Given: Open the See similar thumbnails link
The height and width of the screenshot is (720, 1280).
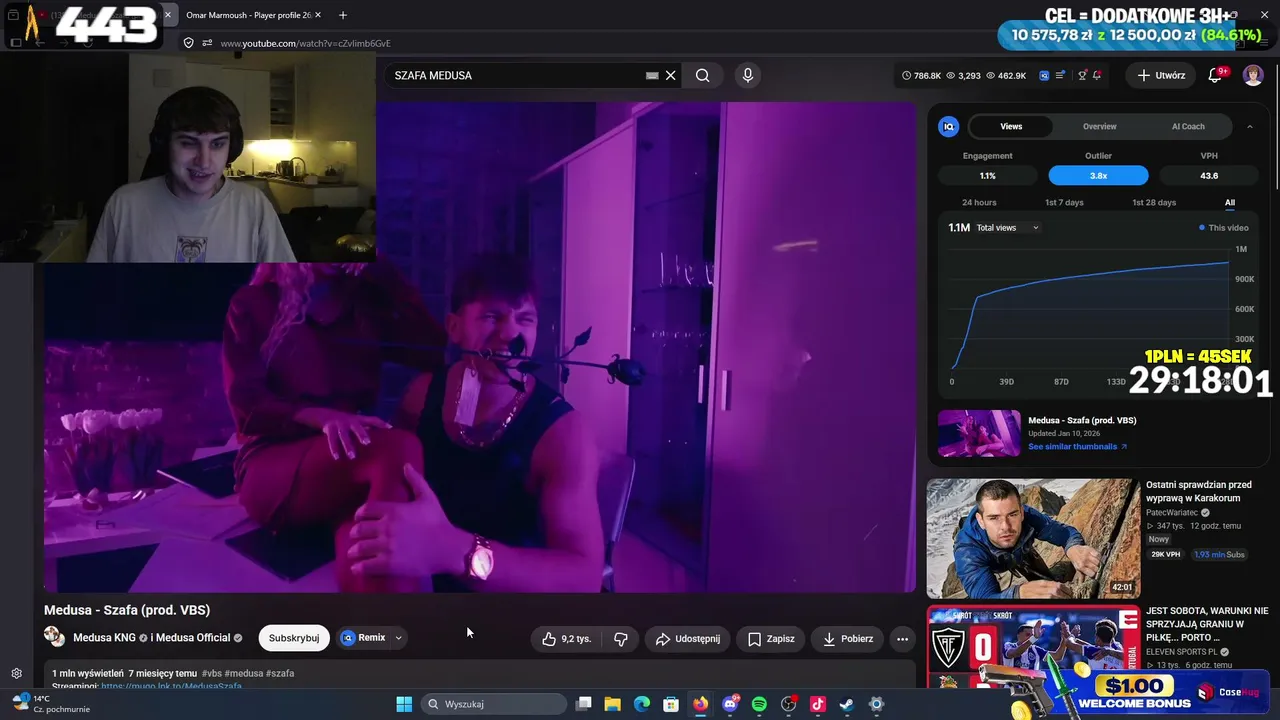Looking at the screenshot, I should 1077,447.
